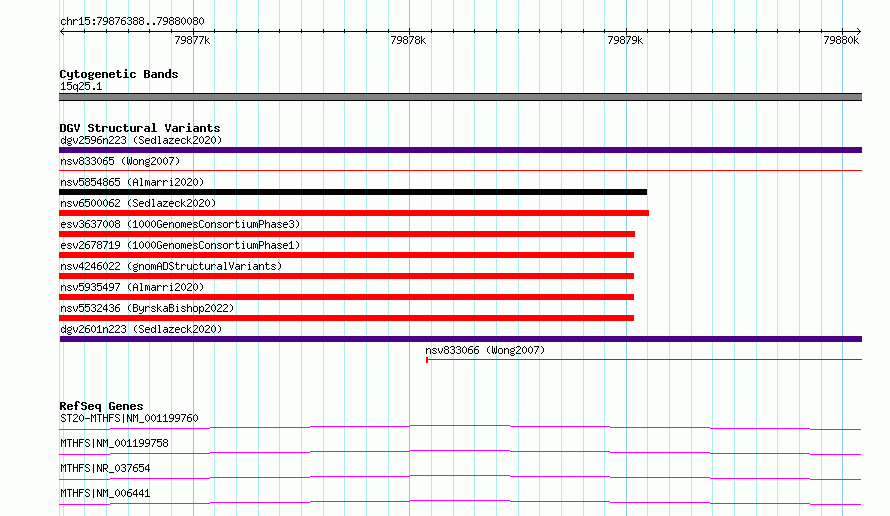The image size is (890, 516).
Task: Click the nsv4246022 (gnomADStructuralVariants) label
Action: [x=171, y=266]
